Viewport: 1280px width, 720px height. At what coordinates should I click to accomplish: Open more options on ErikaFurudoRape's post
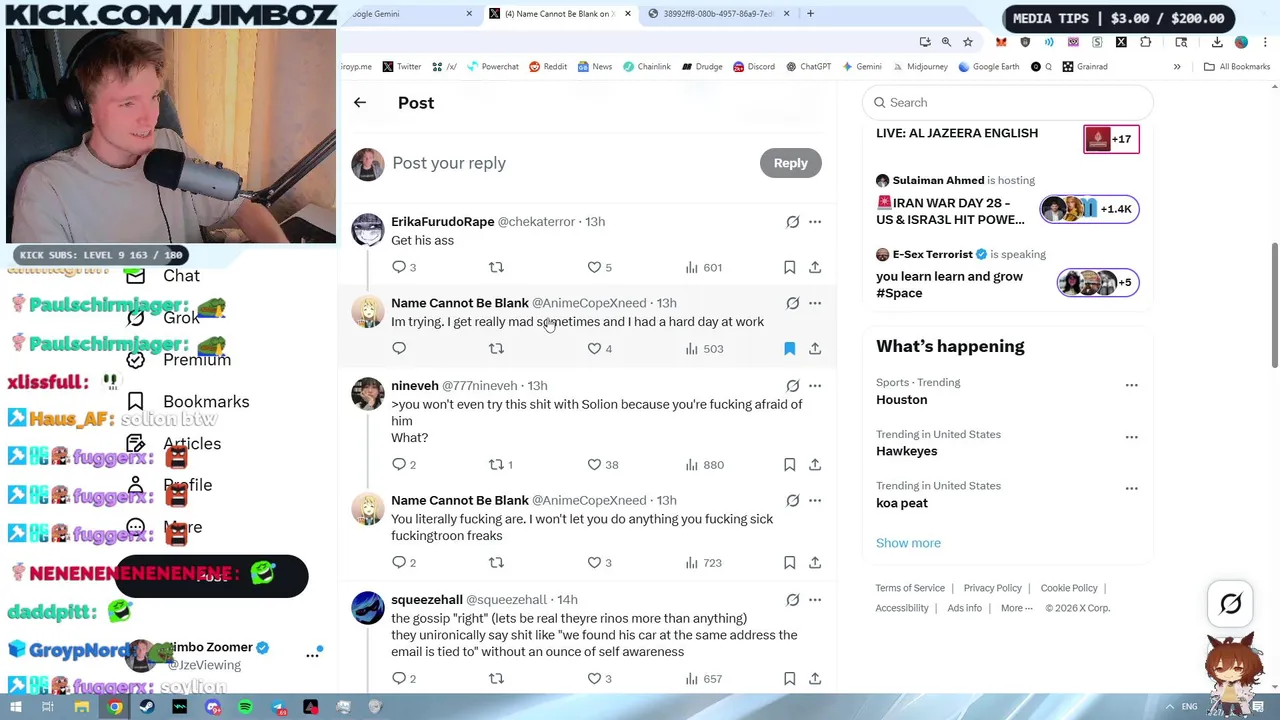[815, 221]
